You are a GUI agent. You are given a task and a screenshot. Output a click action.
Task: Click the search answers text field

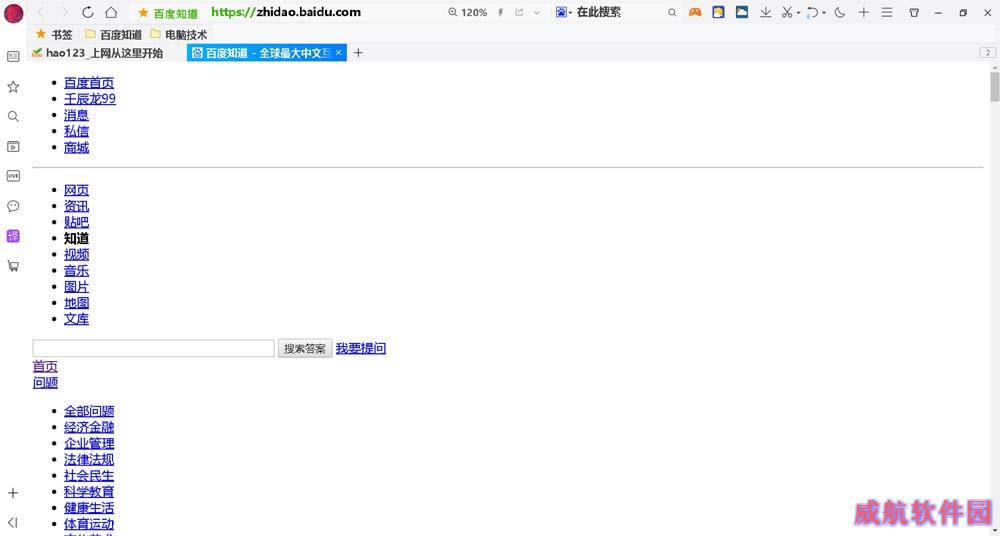coord(154,348)
